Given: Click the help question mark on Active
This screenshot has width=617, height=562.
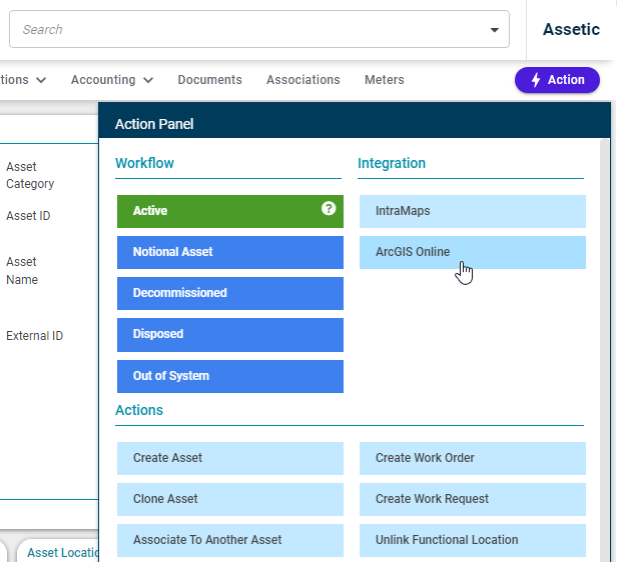Looking at the screenshot, I should coord(328,208).
